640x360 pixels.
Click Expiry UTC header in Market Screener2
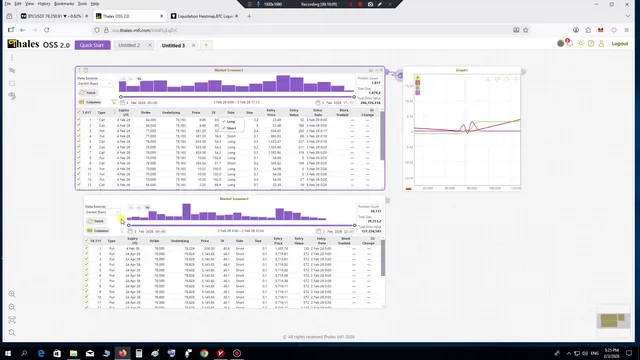pyautogui.click(x=133, y=241)
